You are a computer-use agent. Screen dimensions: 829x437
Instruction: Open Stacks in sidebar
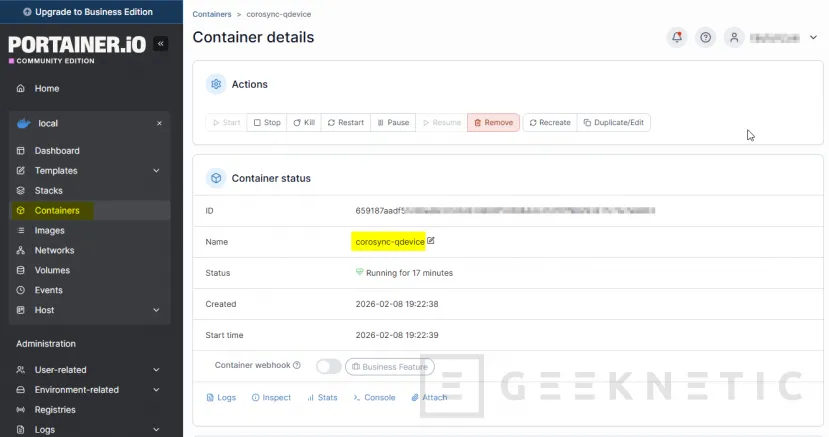click(49, 190)
